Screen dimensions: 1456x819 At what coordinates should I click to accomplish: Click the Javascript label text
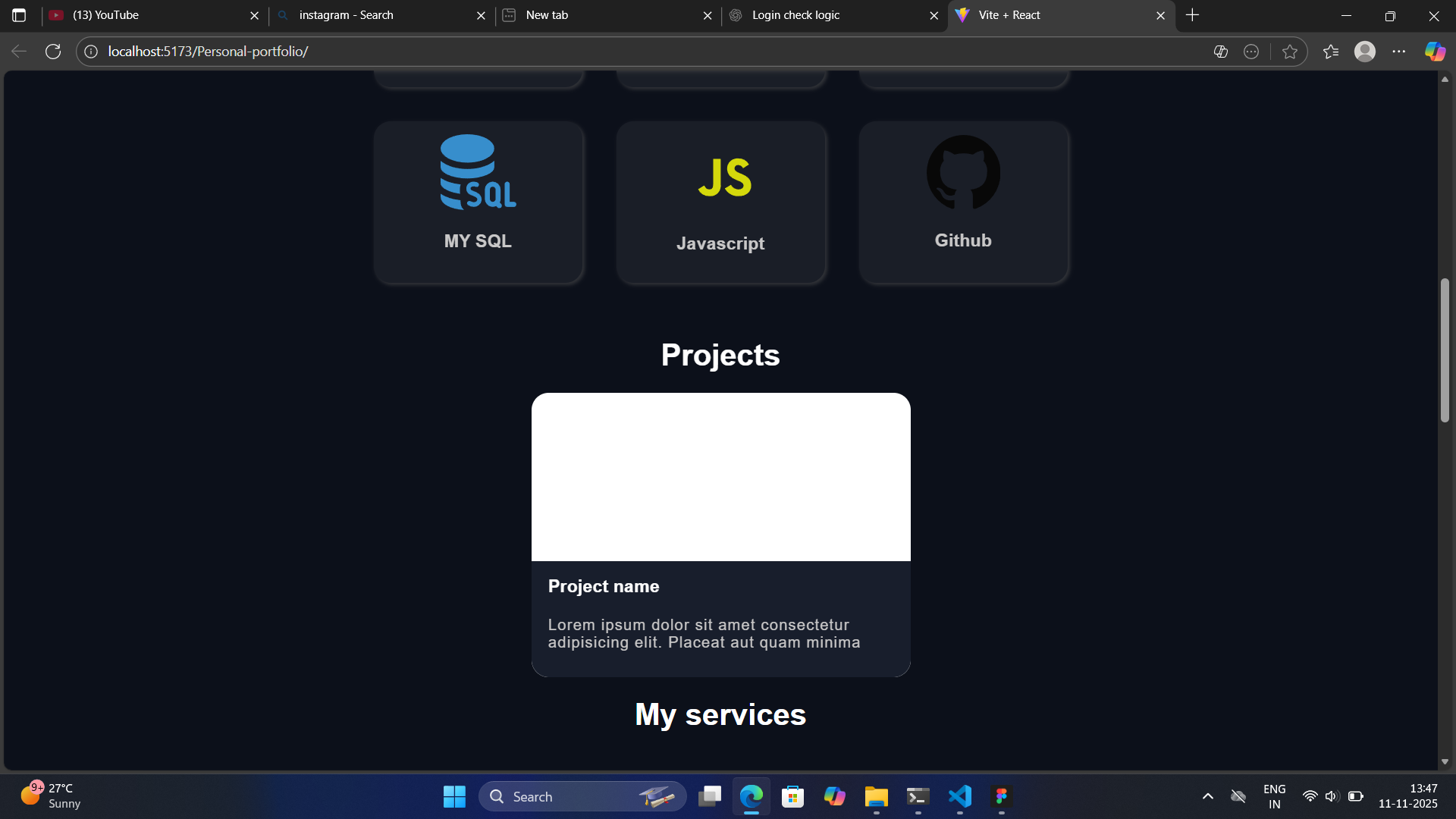[x=720, y=243]
